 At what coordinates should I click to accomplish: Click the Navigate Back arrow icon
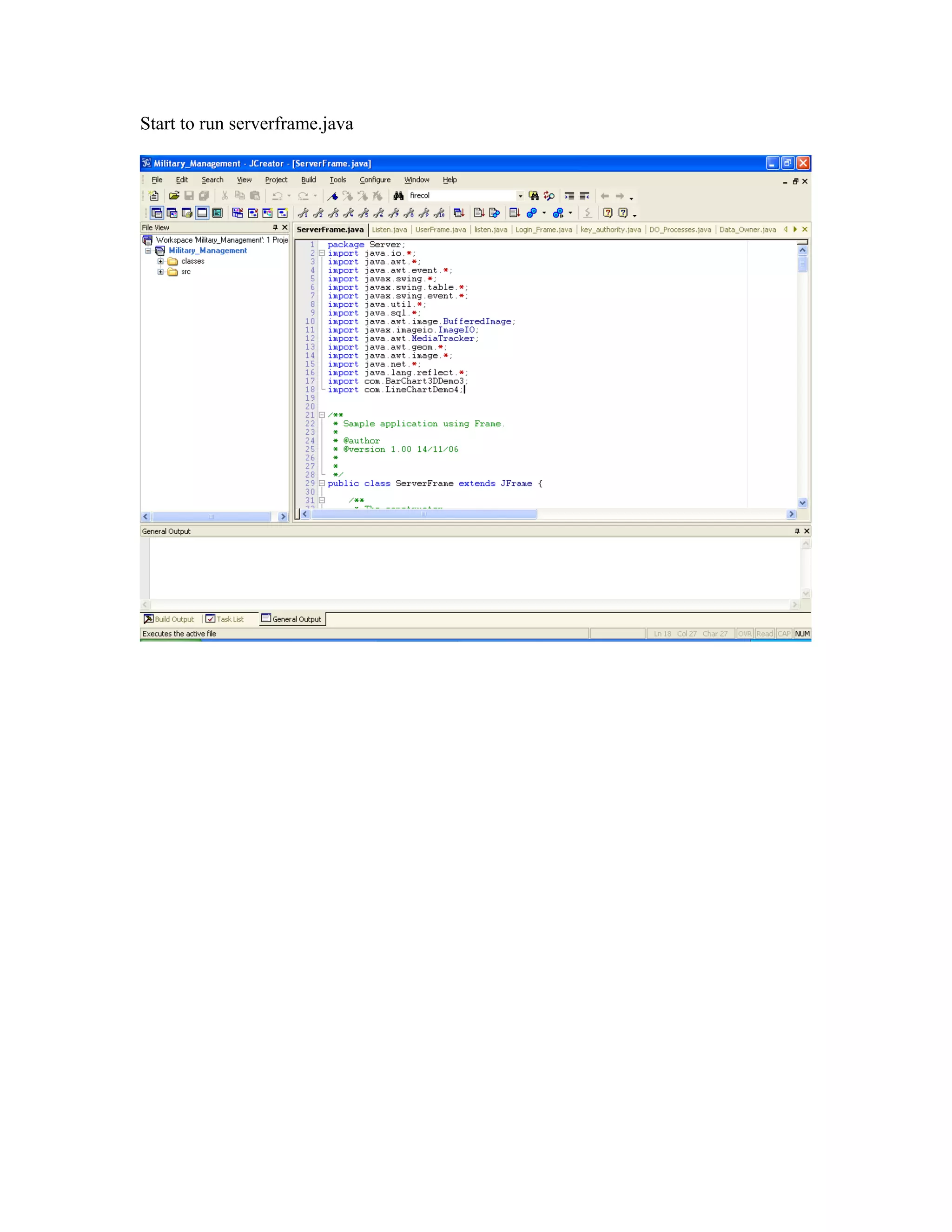[605, 196]
